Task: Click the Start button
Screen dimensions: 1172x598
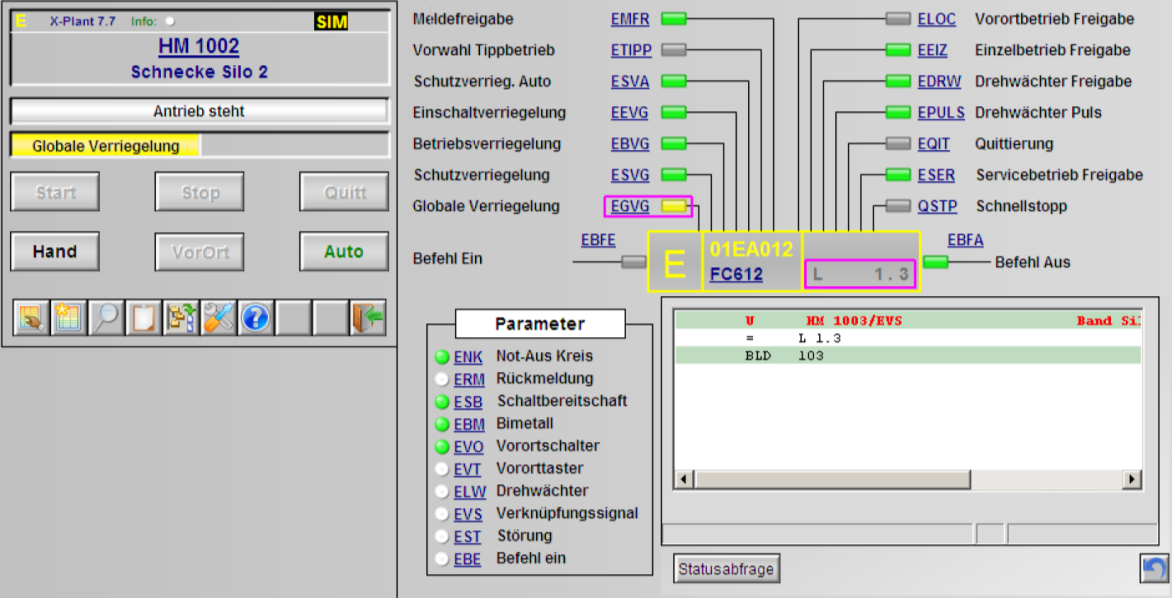Action: coord(55,192)
